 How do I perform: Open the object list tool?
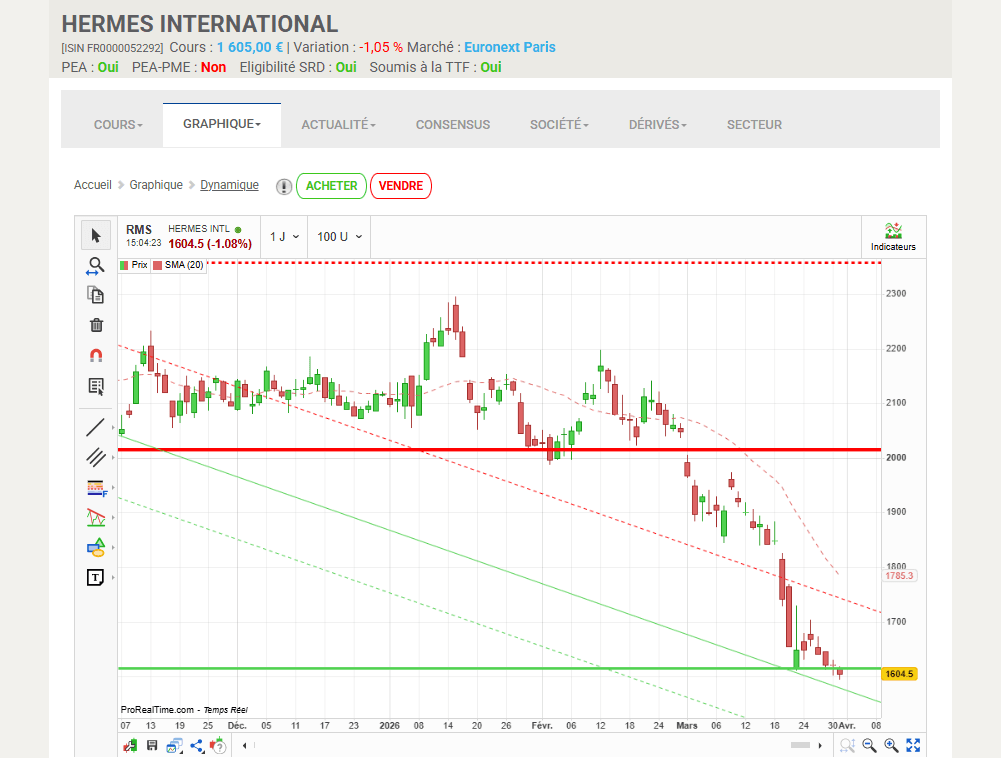pos(96,386)
